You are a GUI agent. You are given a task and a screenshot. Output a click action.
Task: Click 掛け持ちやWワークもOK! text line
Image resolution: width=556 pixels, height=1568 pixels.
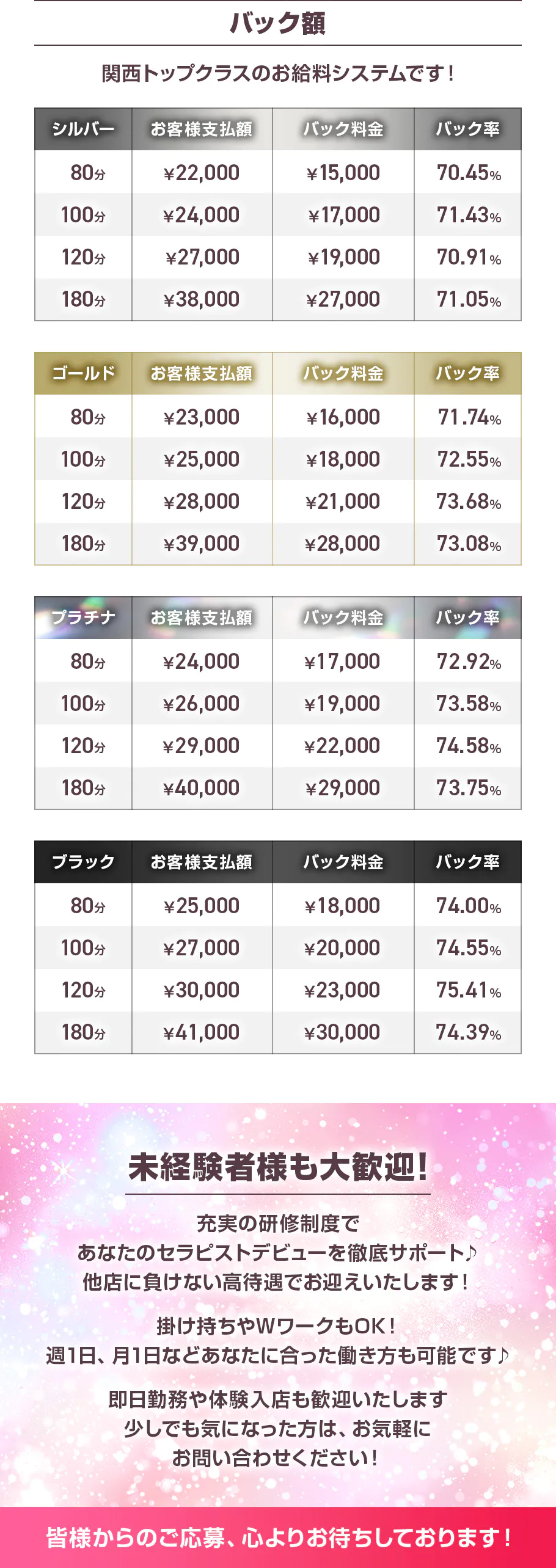click(277, 1326)
